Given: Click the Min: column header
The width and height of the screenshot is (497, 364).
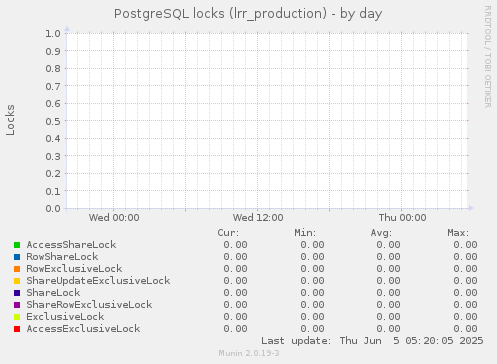Looking at the screenshot, I should coord(305,233).
